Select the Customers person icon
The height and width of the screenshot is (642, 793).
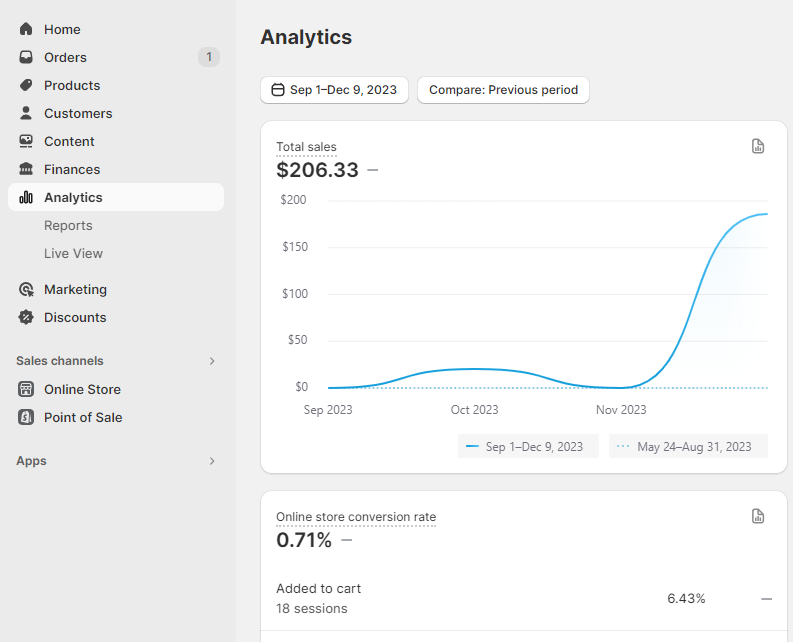pos(26,113)
